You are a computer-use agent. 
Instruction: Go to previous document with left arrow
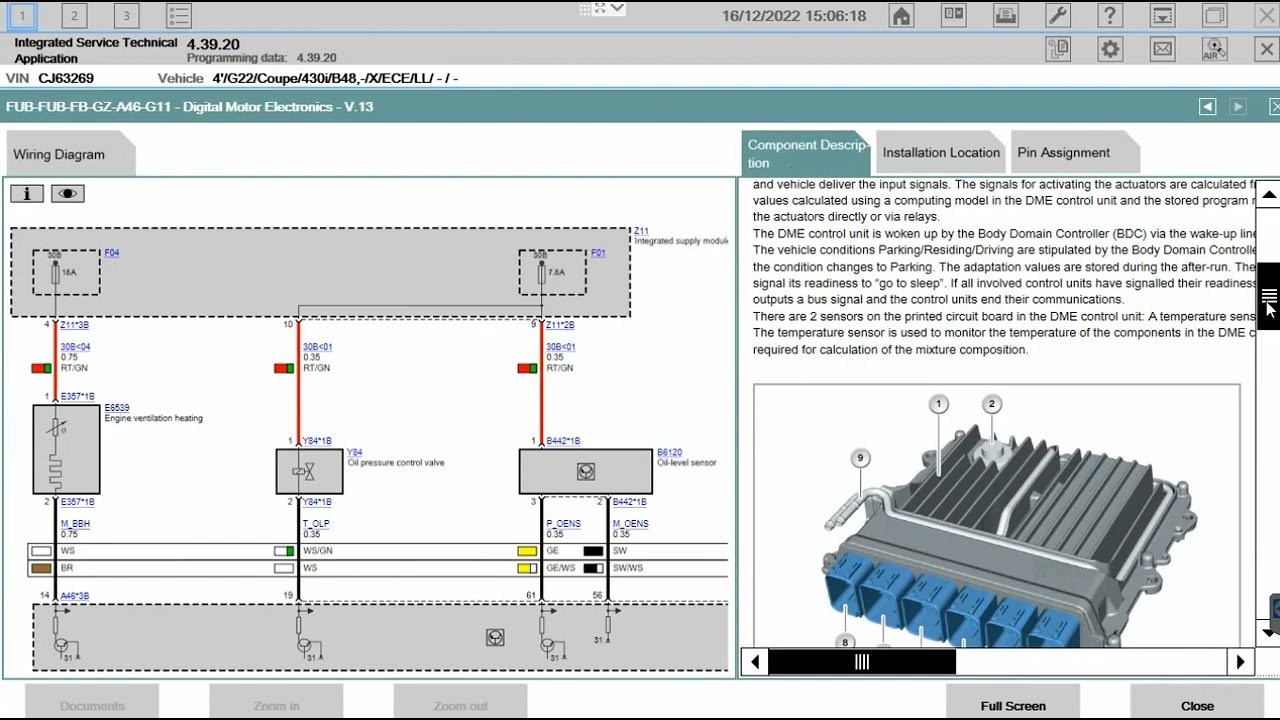click(x=1208, y=106)
